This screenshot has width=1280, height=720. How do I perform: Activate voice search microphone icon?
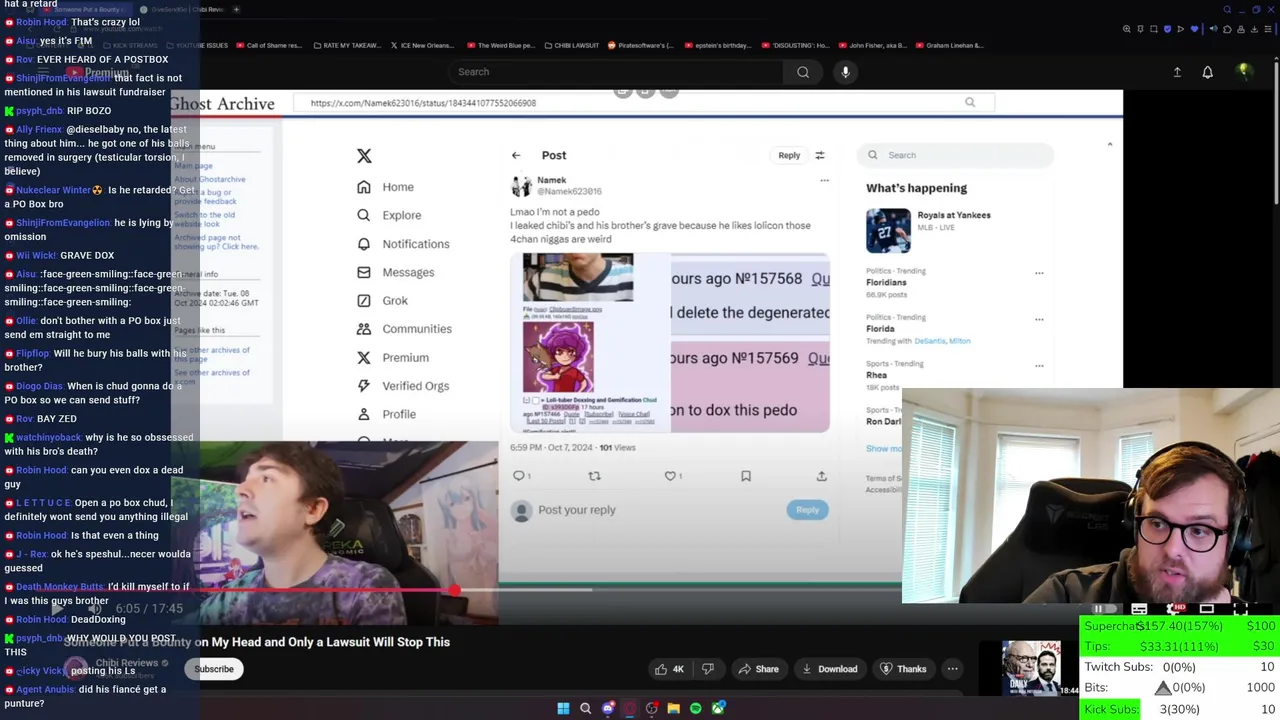coord(845,72)
